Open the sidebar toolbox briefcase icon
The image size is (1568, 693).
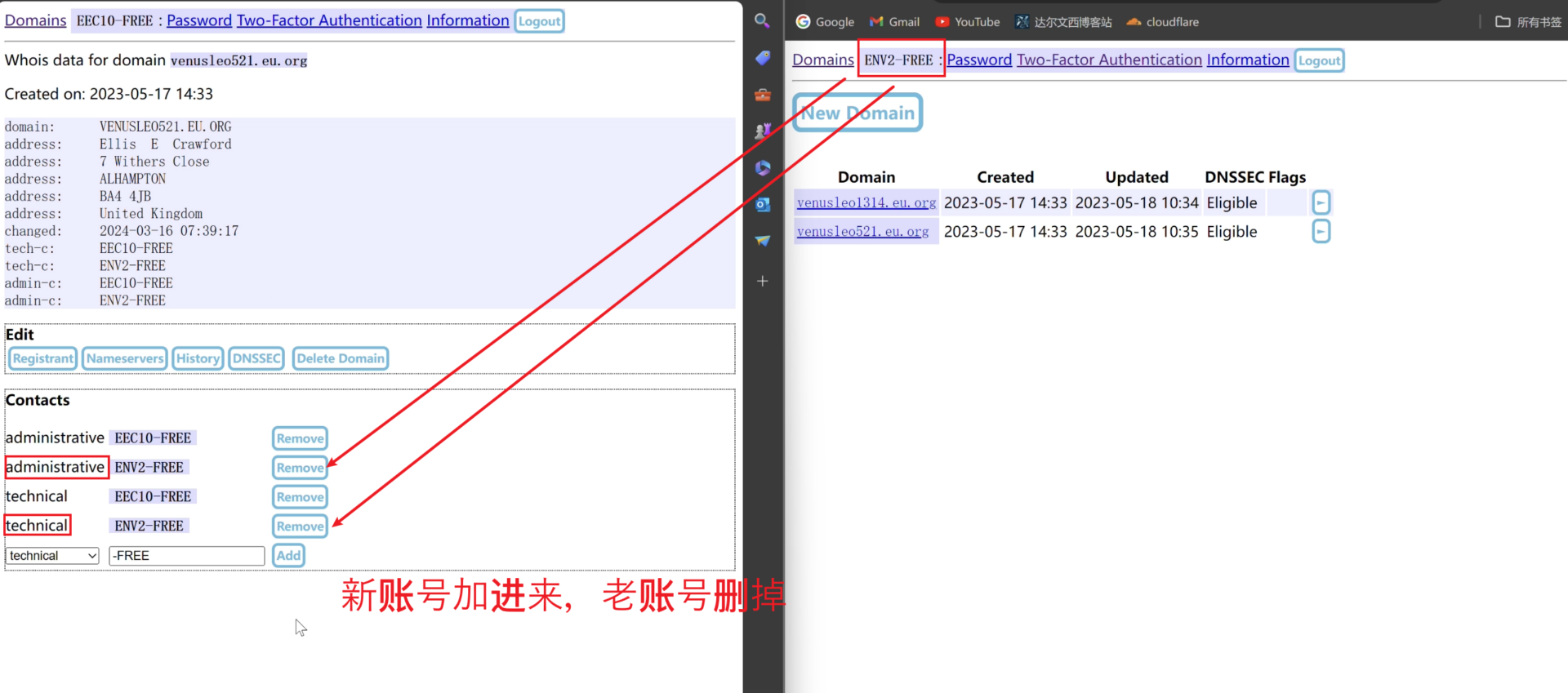pyautogui.click(x=762, y=95)
